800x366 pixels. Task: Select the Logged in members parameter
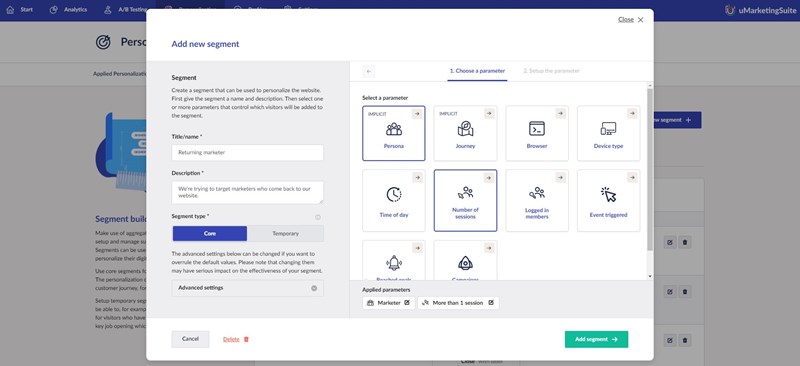(x=537, y=201)
